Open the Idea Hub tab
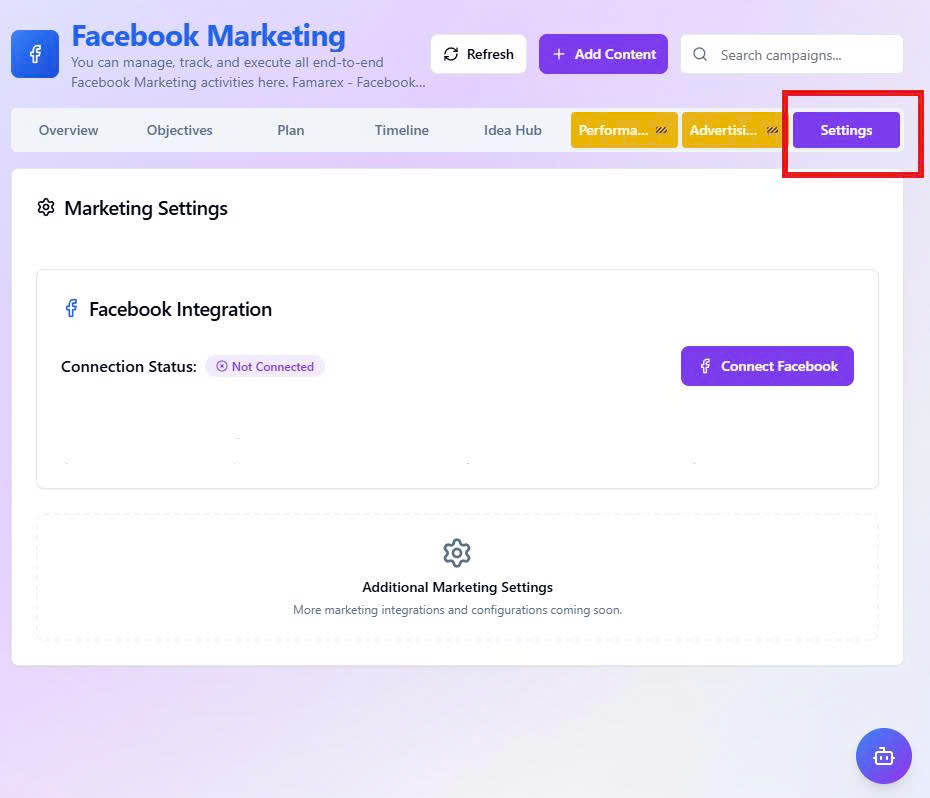 pyautogui.click(x=513, y=130)
